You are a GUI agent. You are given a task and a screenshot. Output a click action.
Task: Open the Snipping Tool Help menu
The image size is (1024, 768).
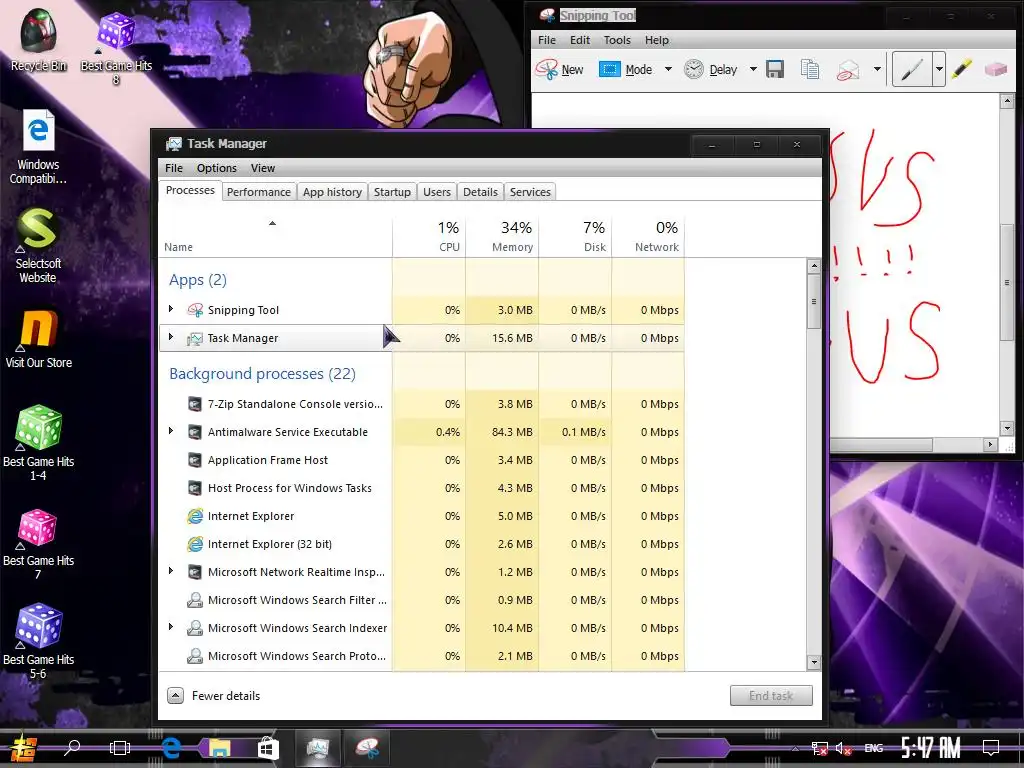click(x=657, y=40)
